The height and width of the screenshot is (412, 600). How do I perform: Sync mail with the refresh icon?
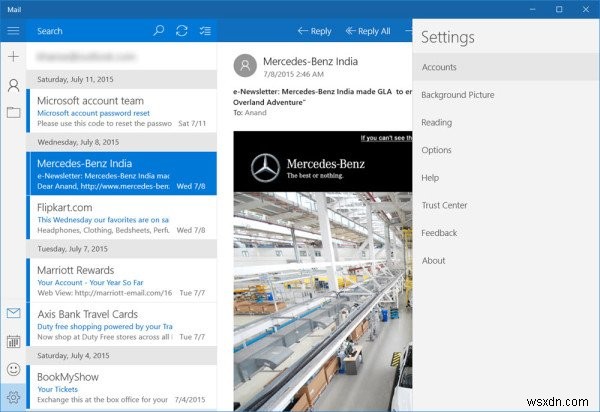(182, 31)
